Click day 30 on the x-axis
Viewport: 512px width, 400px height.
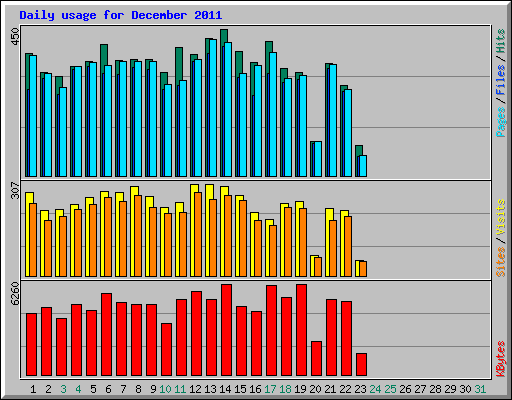pos(465,389)
